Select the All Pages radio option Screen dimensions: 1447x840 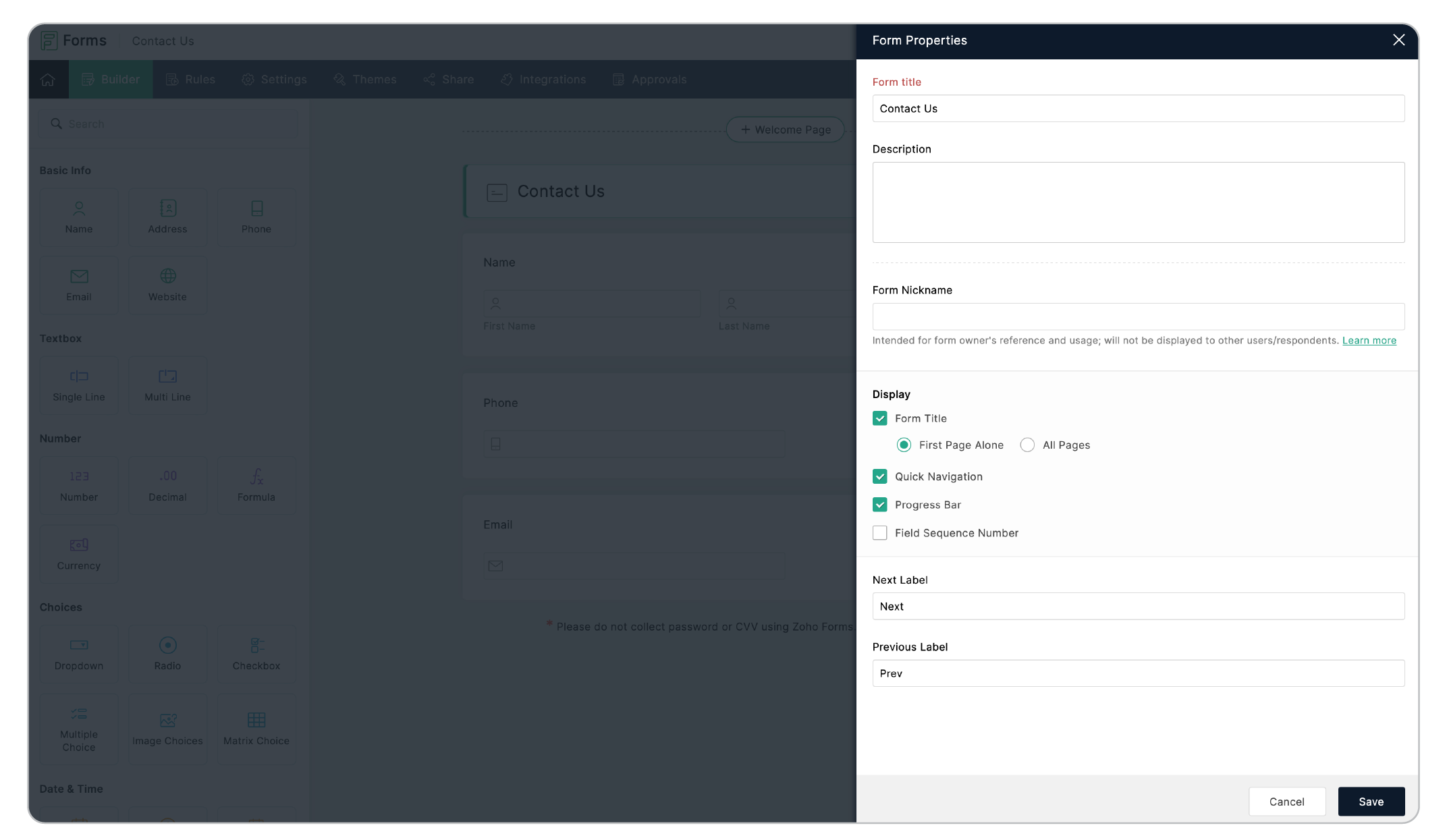[1027, 445]
